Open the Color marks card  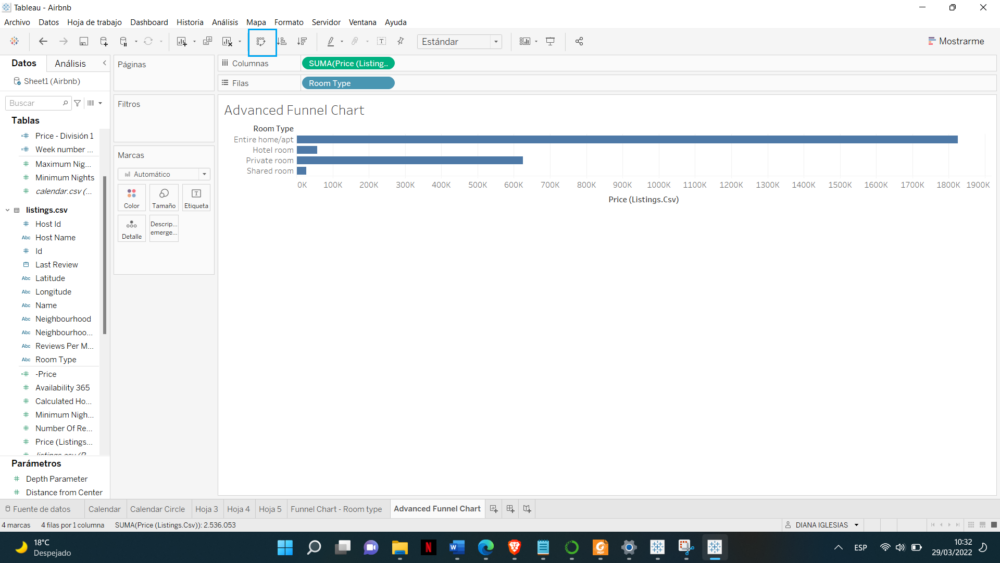coord(131,197)
